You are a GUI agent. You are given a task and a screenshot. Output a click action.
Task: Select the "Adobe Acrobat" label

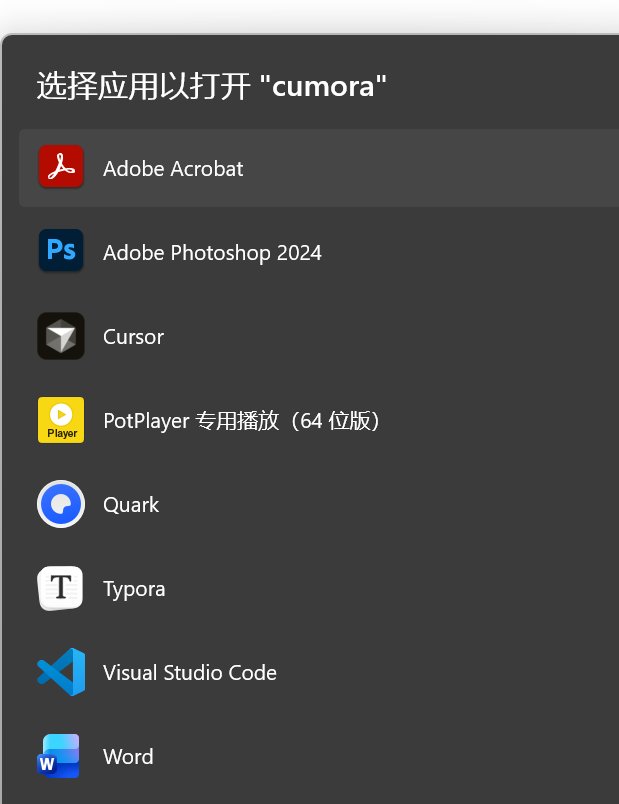(173, 169)
